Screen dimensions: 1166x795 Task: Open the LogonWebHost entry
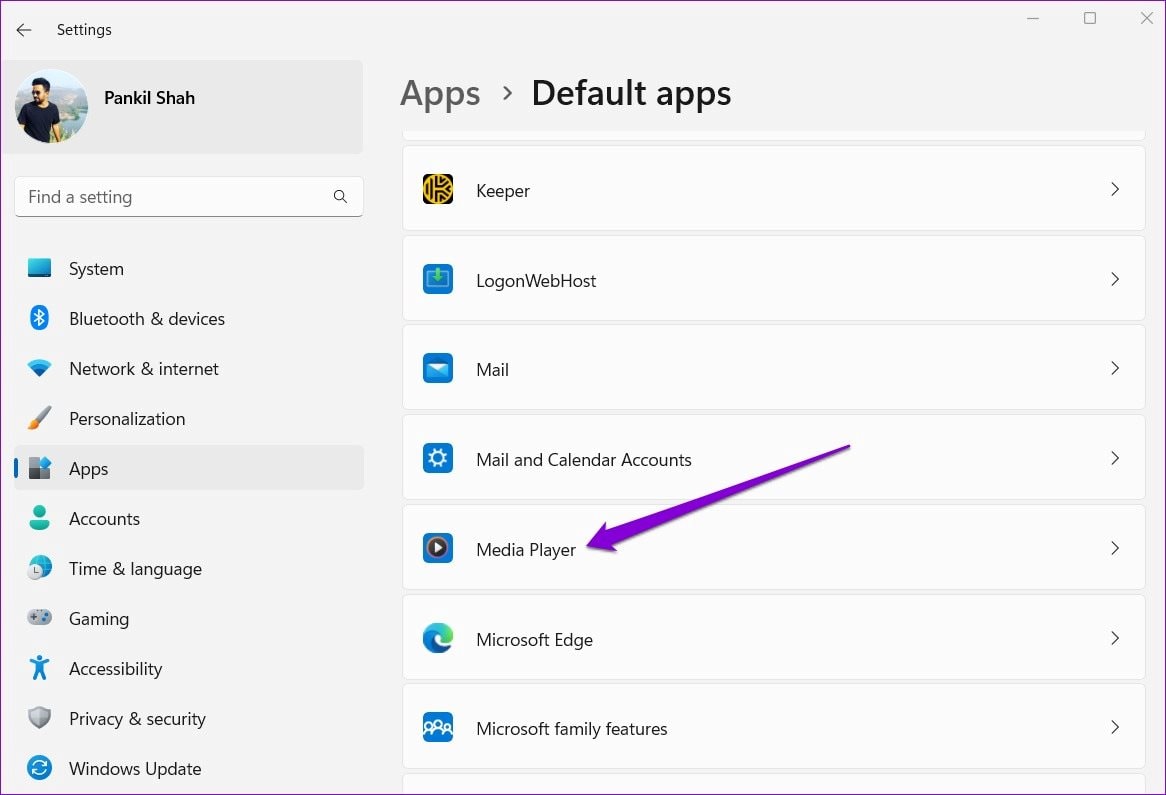click(x=773, y=279)
